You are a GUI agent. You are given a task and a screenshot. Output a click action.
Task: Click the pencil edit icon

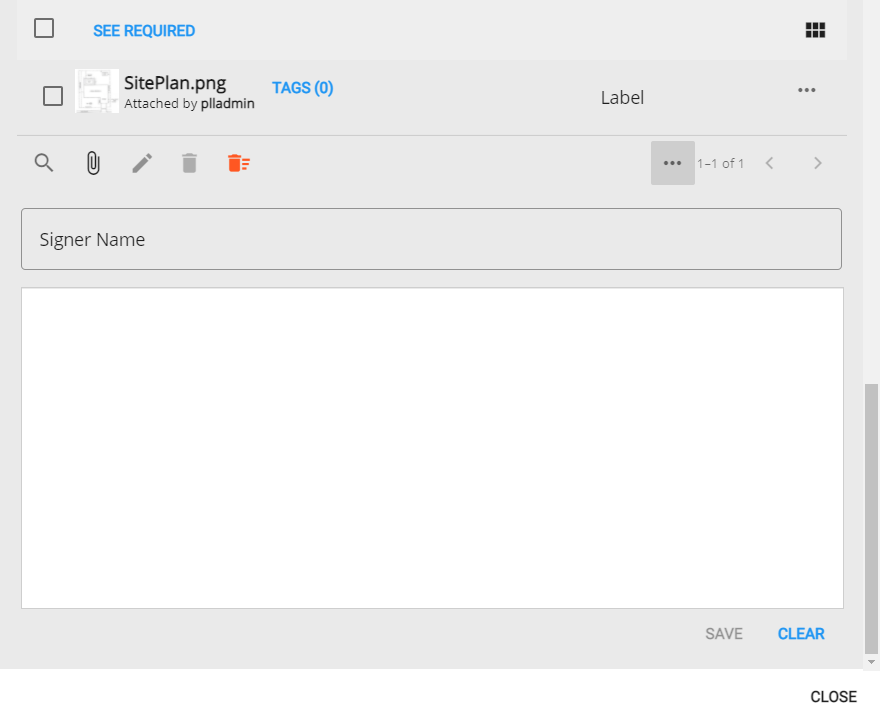pyautogui.click(x=142, y=163)
